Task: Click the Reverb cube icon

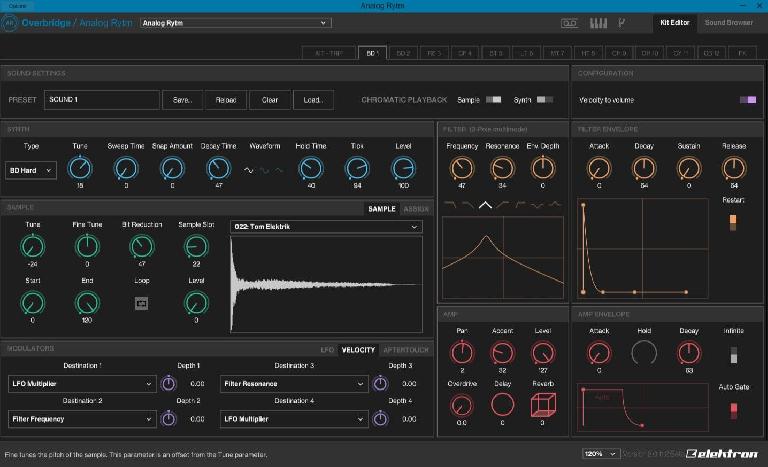Action: tap(543, 405)
